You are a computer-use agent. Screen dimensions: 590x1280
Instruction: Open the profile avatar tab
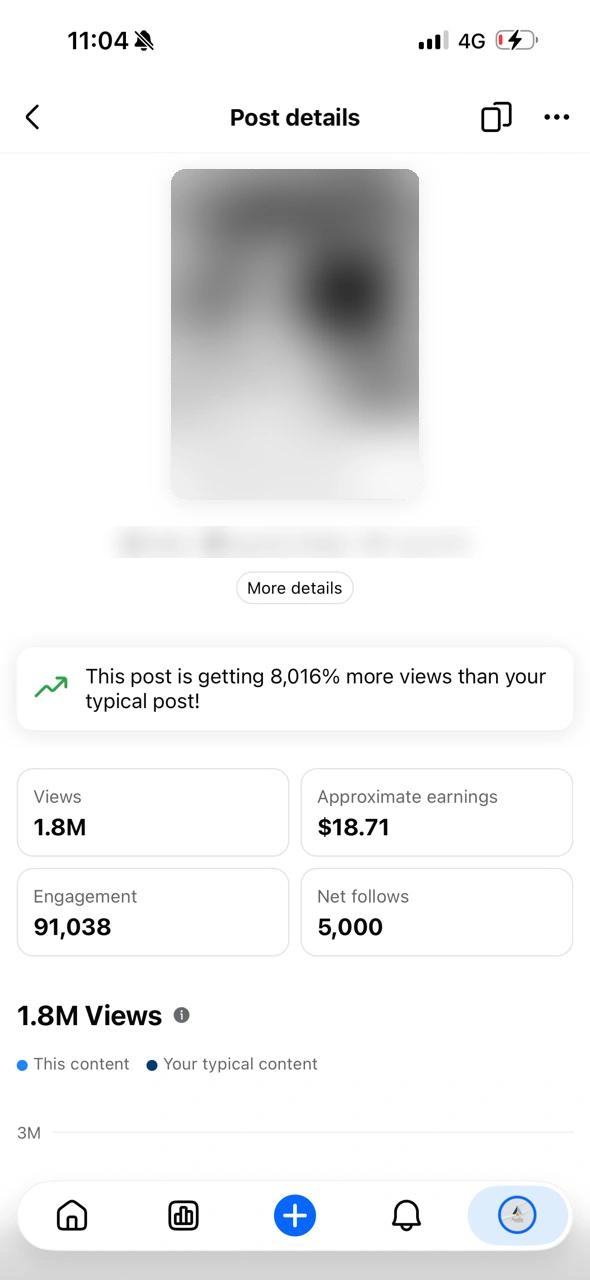pyautogui.click(x=517, y=1215)
